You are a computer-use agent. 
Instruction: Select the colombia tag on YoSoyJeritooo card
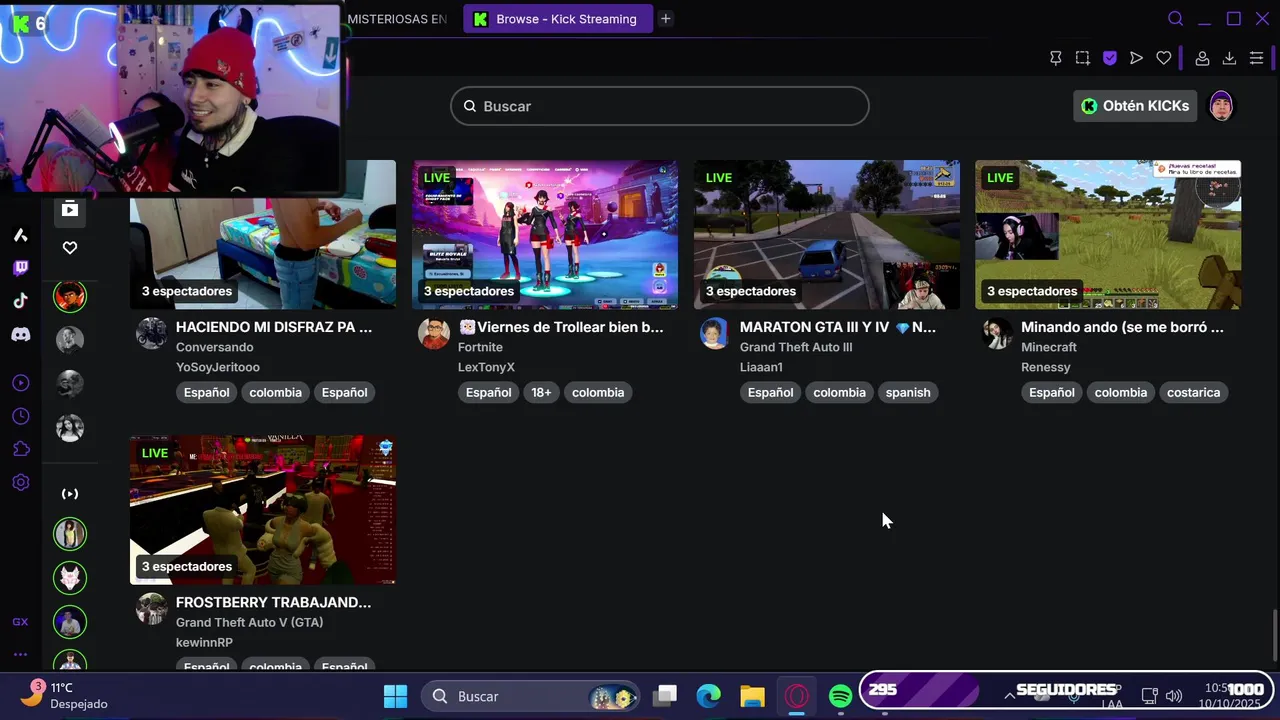tap(275, 392)
